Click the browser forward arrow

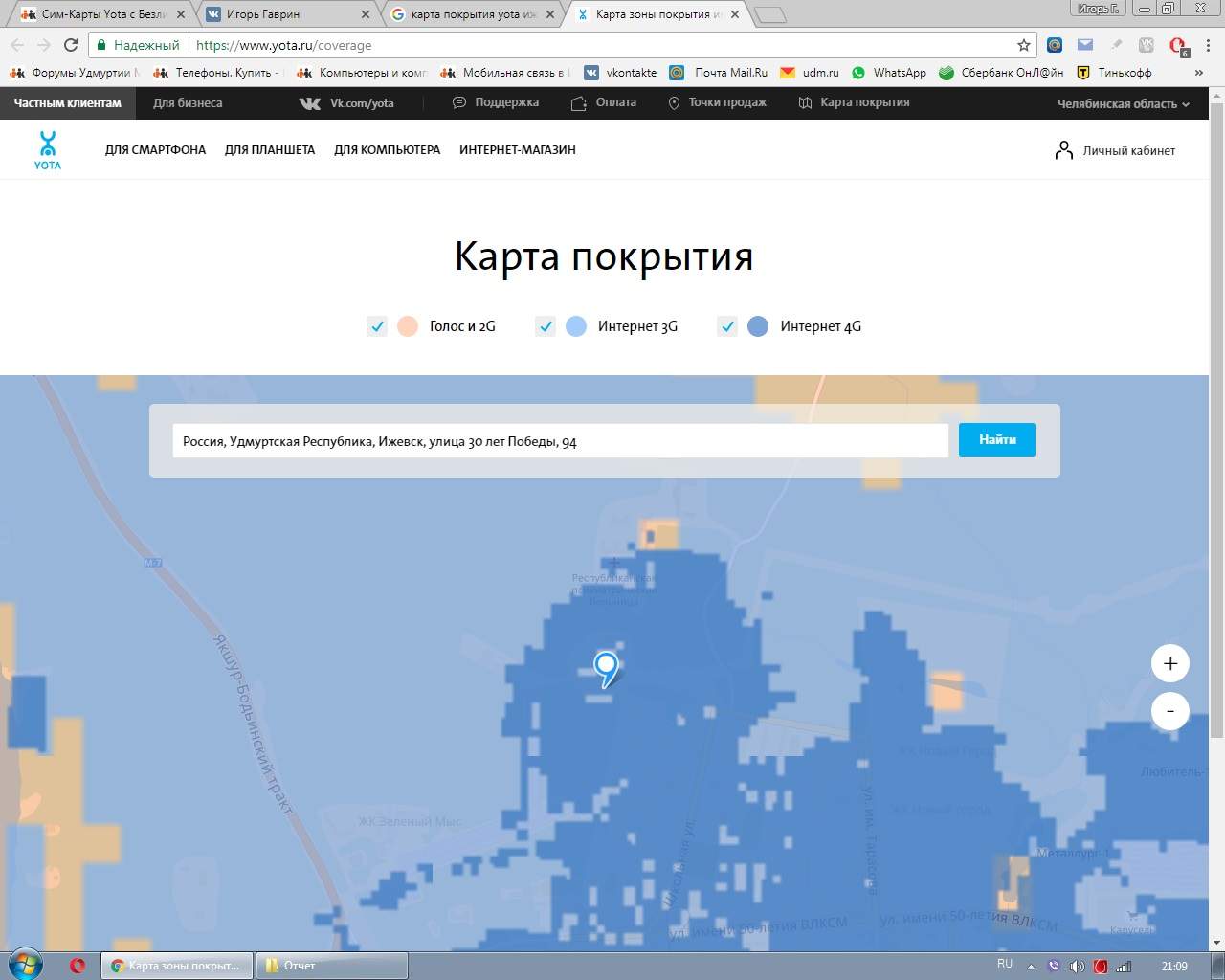tap(44, 45)
